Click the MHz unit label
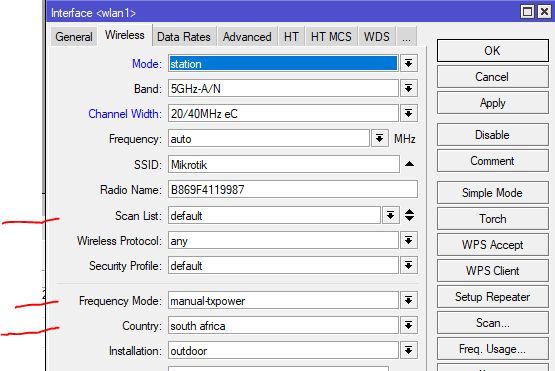Viewport: 555px width, 371px height. 405,139
